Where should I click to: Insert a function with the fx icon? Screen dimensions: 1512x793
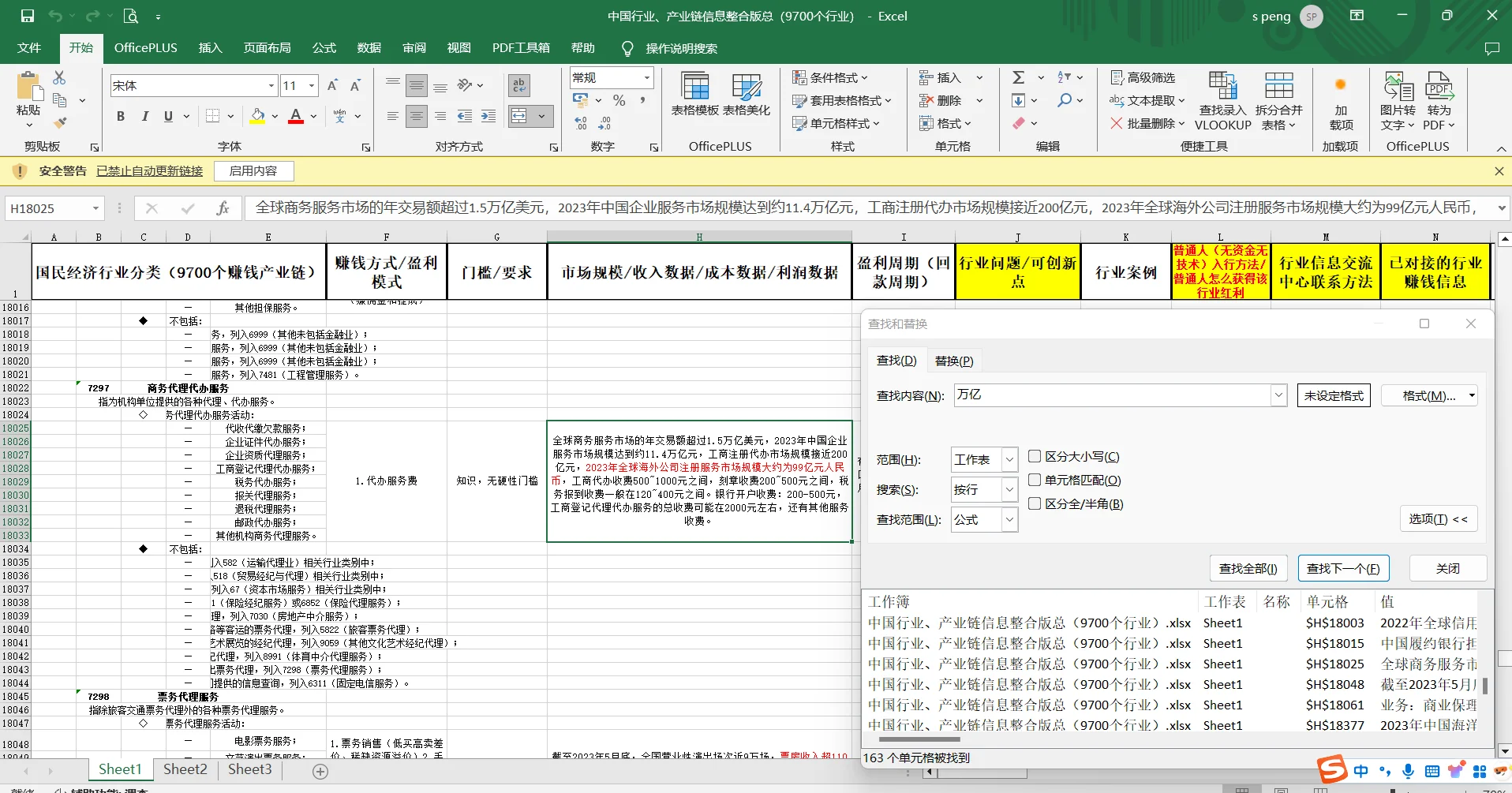223,208
